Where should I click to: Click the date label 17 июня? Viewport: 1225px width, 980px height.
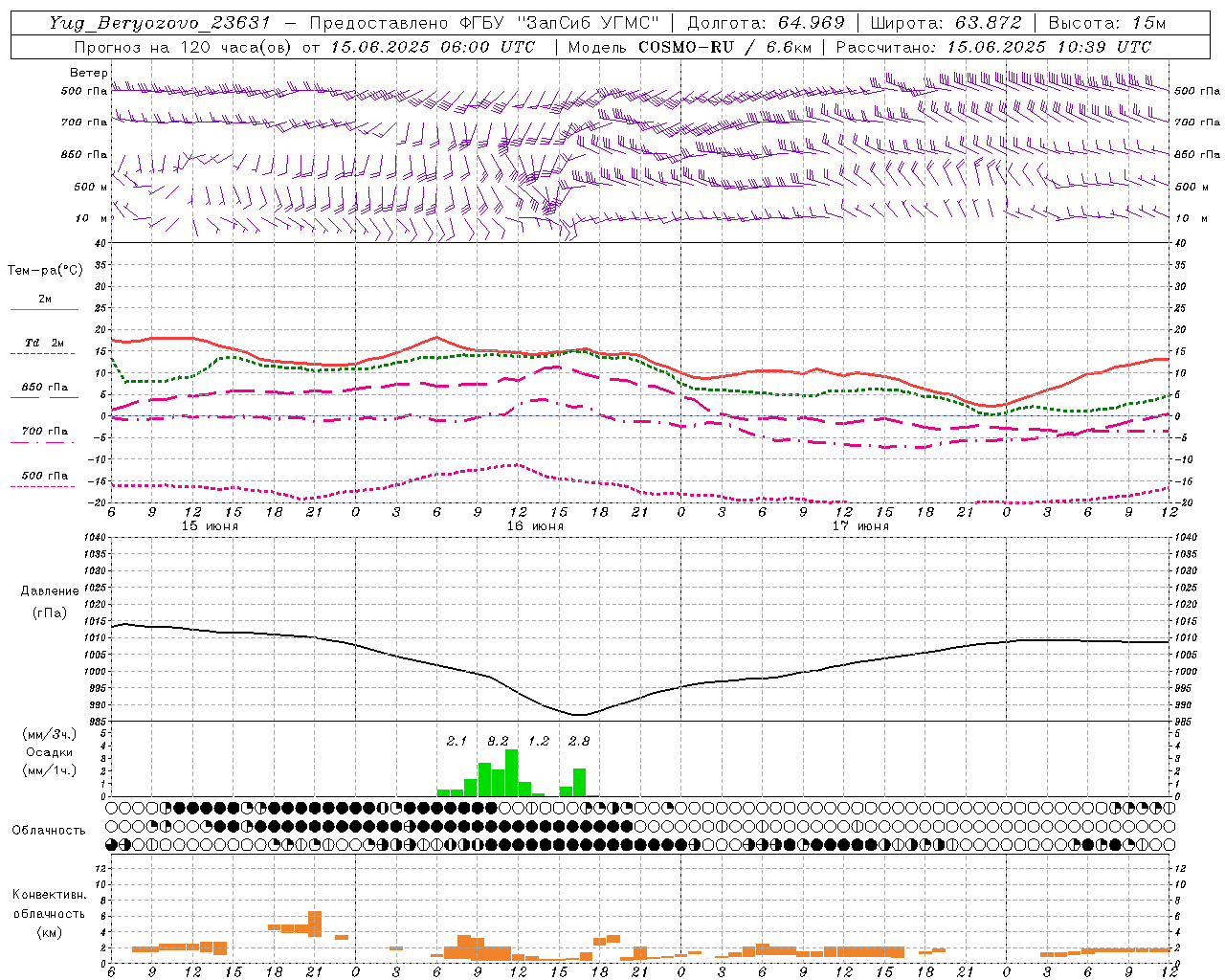click(x=860, y=525)
